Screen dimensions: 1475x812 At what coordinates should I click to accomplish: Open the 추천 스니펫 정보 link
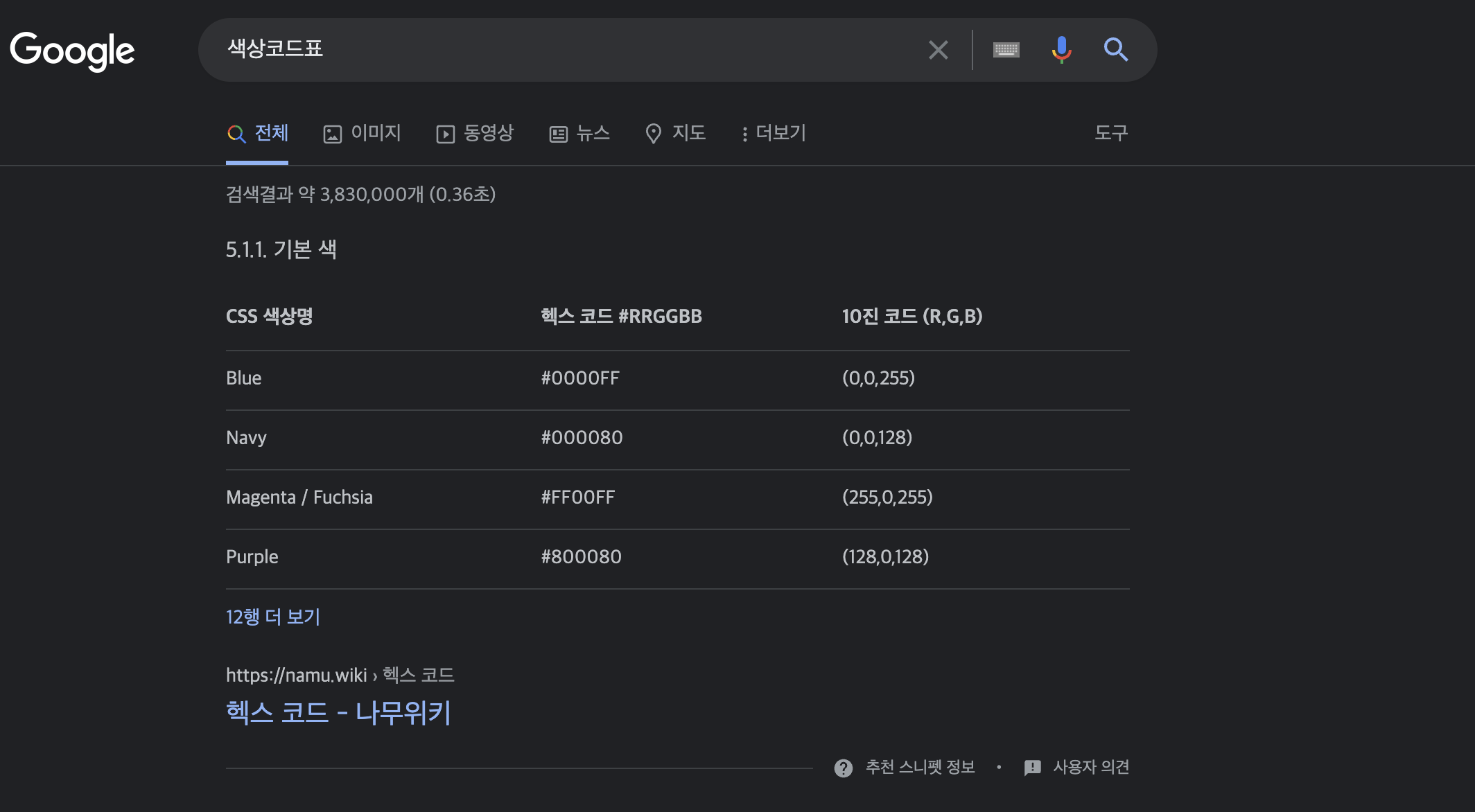920,767
